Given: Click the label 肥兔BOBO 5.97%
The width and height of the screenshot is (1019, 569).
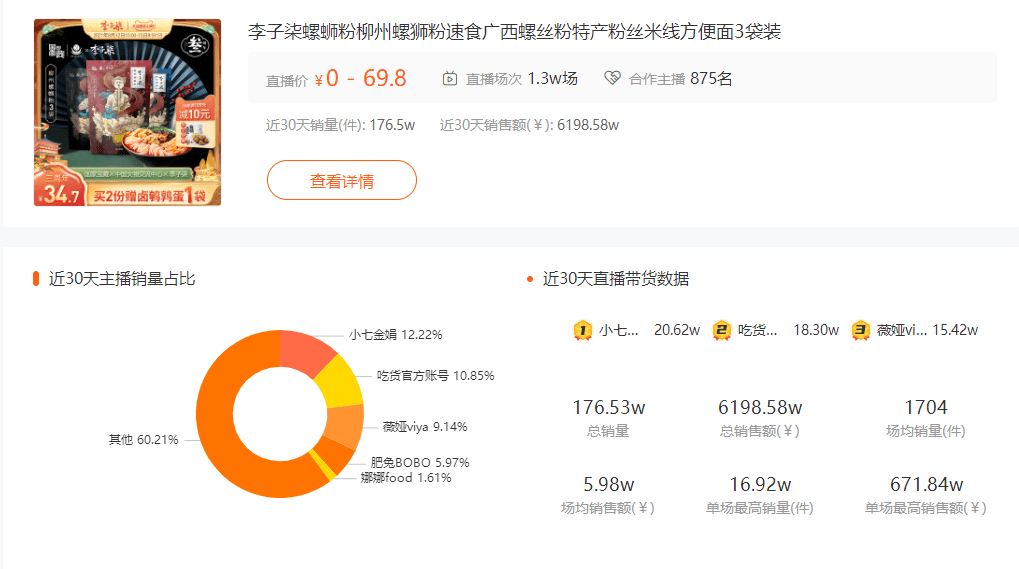Looking at the screenshot, I should coord(420,462).
